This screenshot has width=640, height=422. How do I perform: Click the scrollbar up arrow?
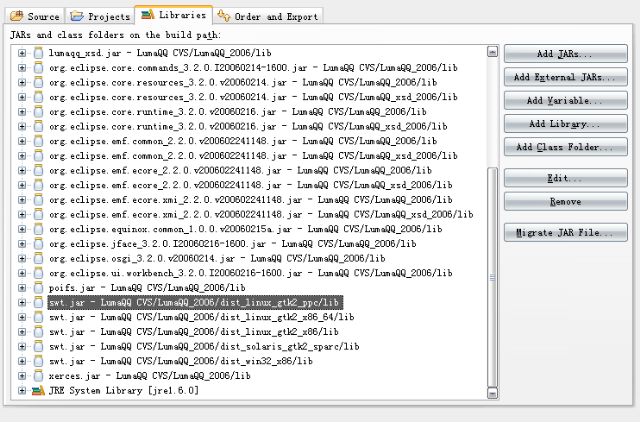pyautogui.click(x=492, y=52)
